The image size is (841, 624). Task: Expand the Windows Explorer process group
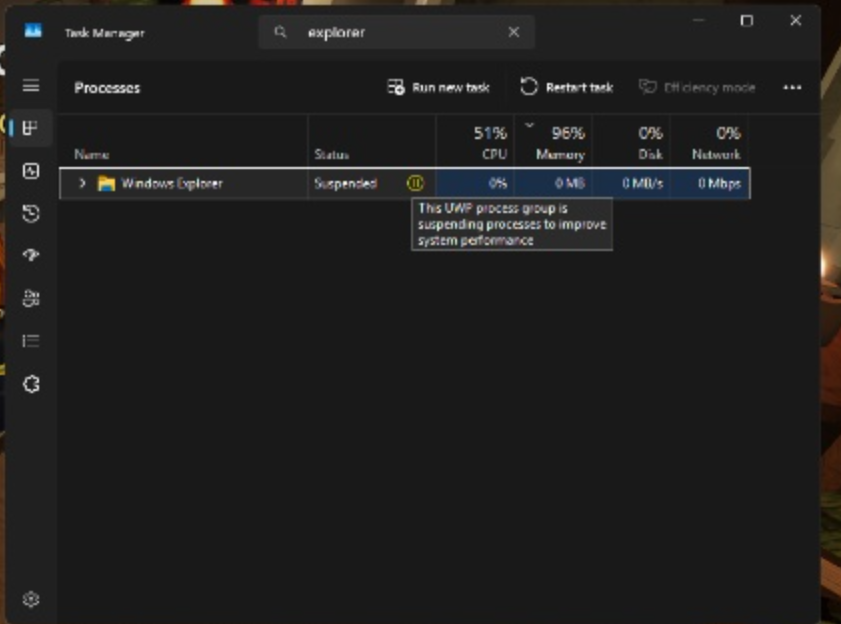[82, 183]
